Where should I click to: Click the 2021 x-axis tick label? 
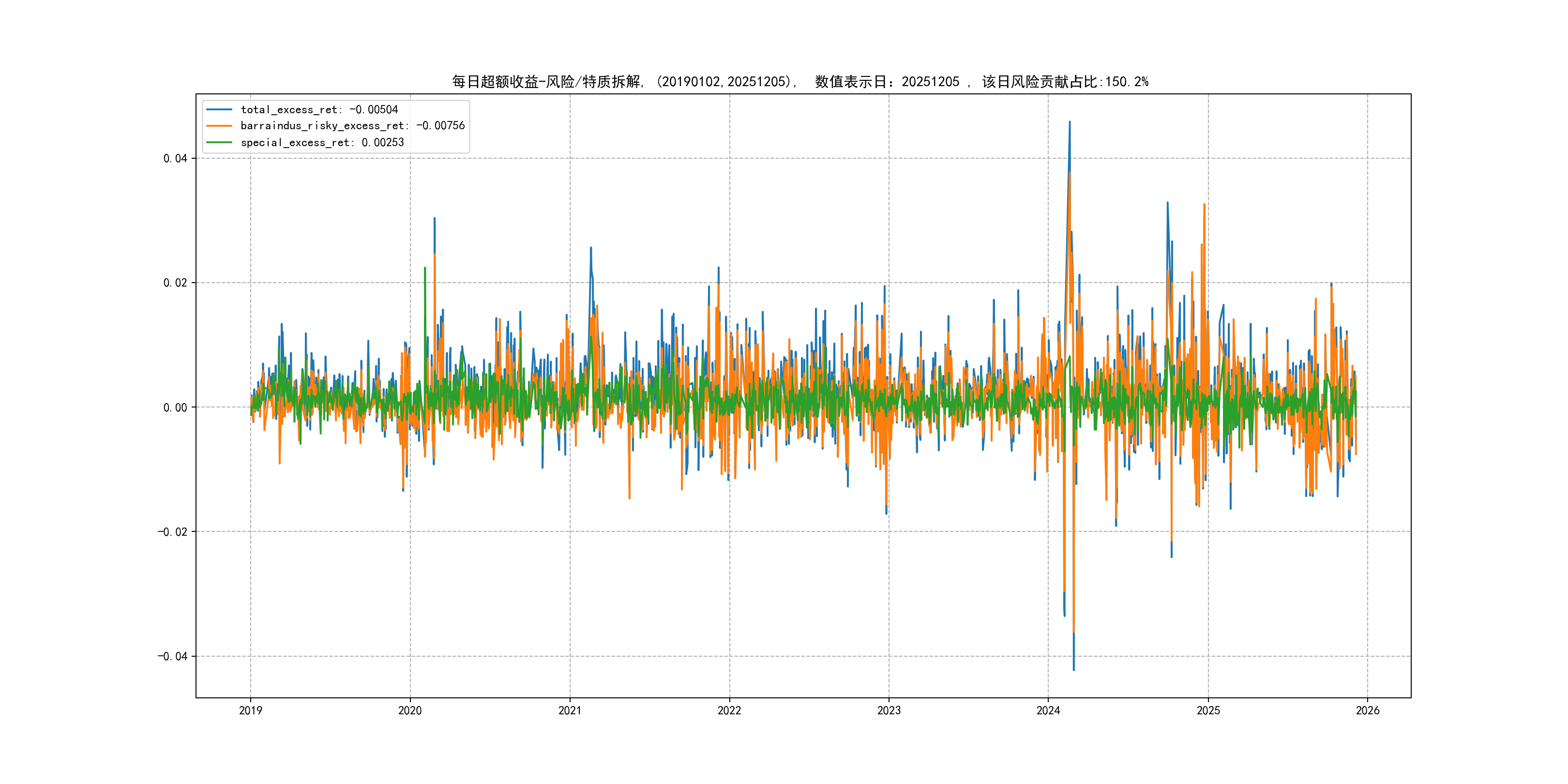click(x=570, y=710)
